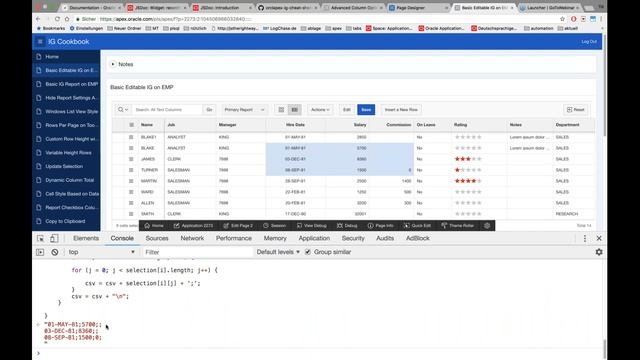Open row actions menu for MARTIN
The image size is (640, 360).
point(131,181)
